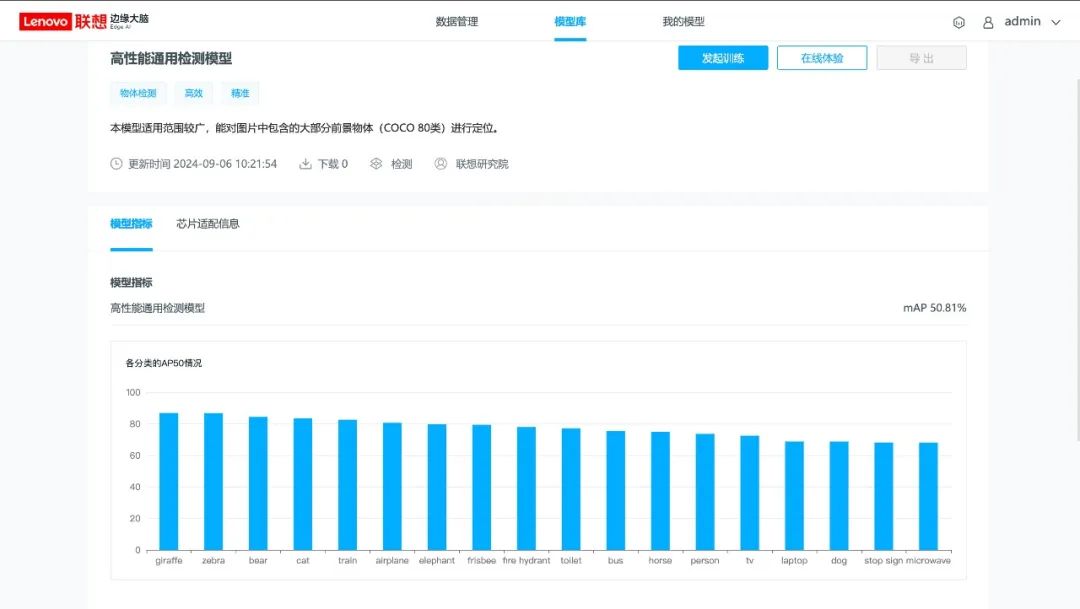Click the bus bar in chart
The image size is (1080, 609).
click(616, 491)
